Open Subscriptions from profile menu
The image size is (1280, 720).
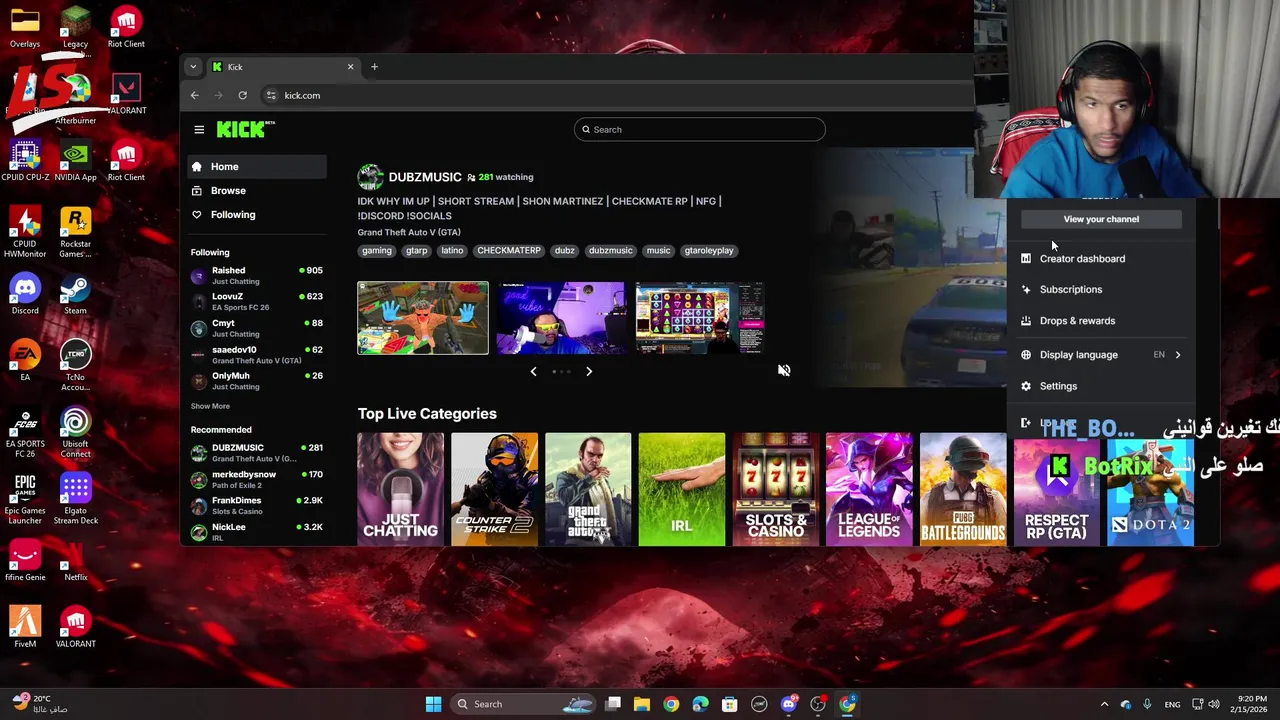1071,290
